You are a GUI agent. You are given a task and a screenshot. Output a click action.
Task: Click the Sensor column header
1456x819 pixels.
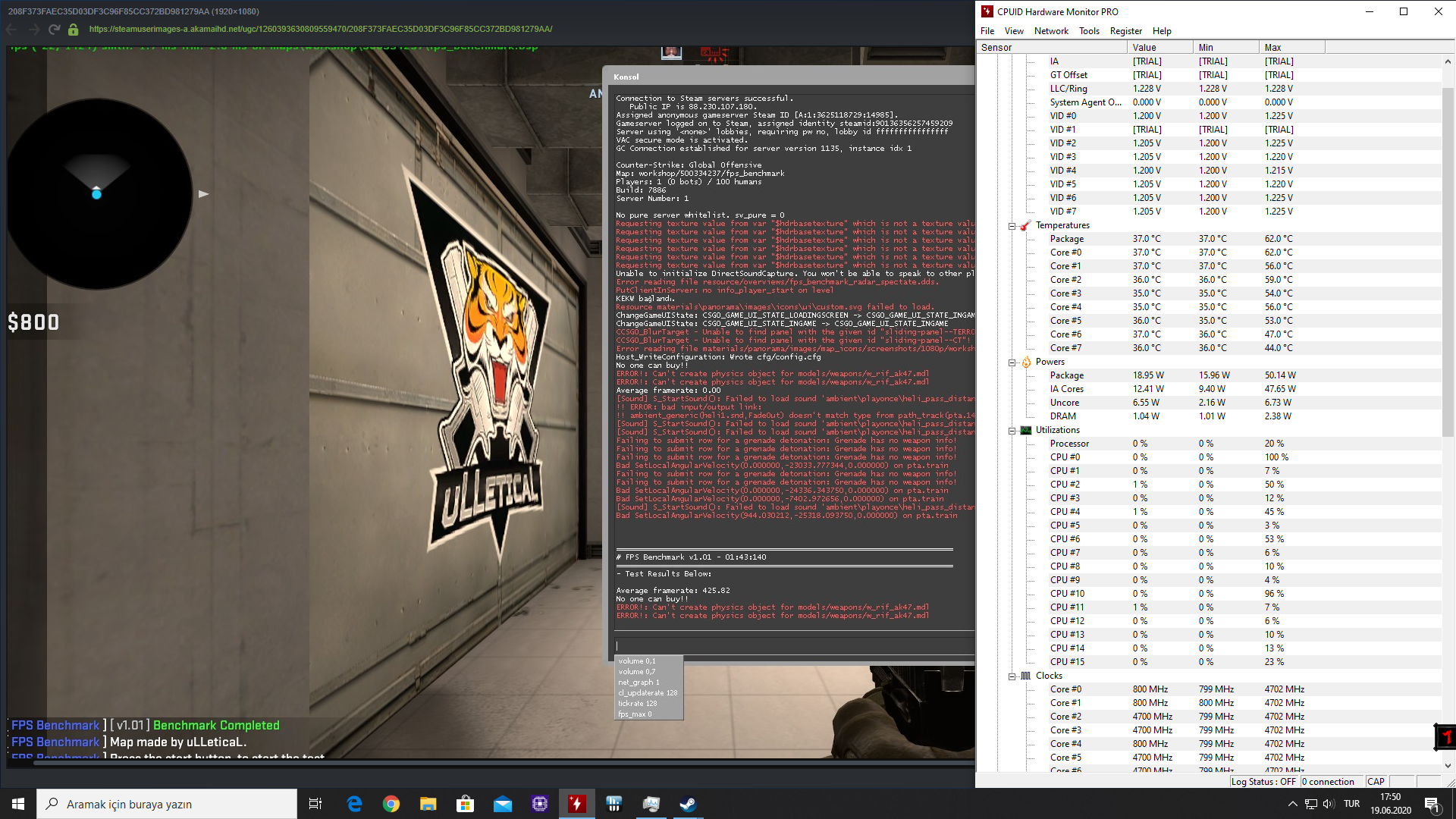(x=1052, y=47)
